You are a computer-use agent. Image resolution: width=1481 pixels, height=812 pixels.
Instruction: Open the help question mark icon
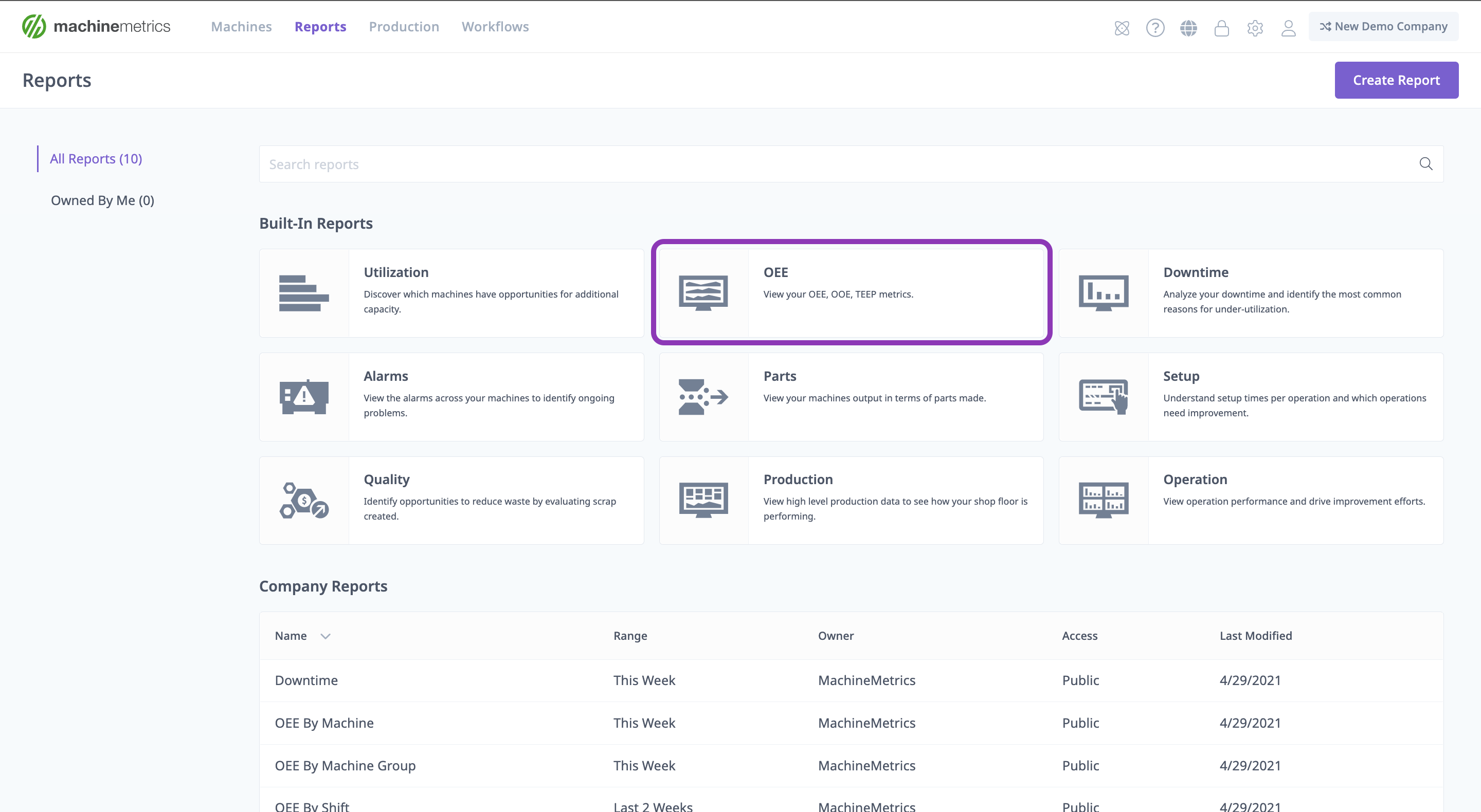[x=1155, y=28]
